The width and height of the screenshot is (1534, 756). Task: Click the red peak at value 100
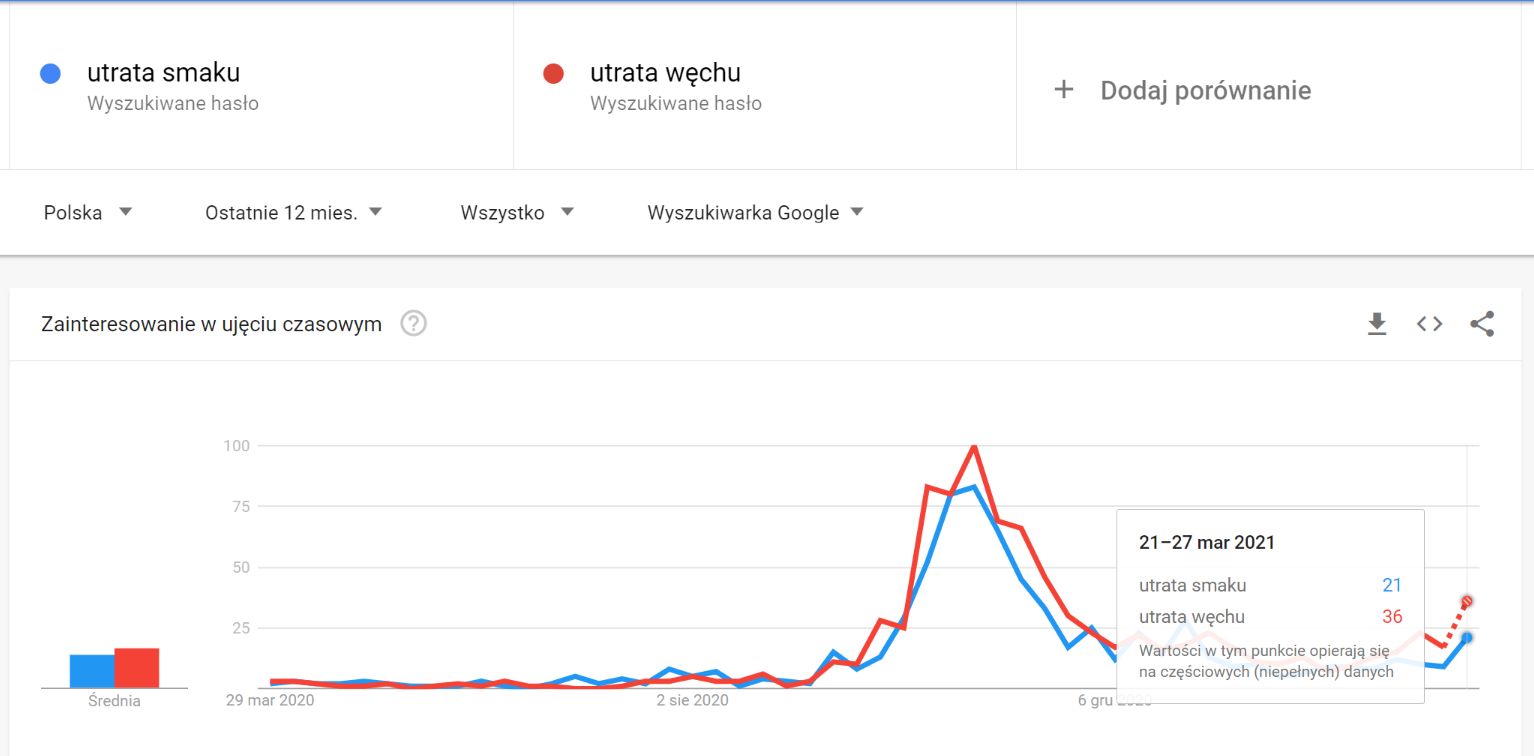[974, 446]
